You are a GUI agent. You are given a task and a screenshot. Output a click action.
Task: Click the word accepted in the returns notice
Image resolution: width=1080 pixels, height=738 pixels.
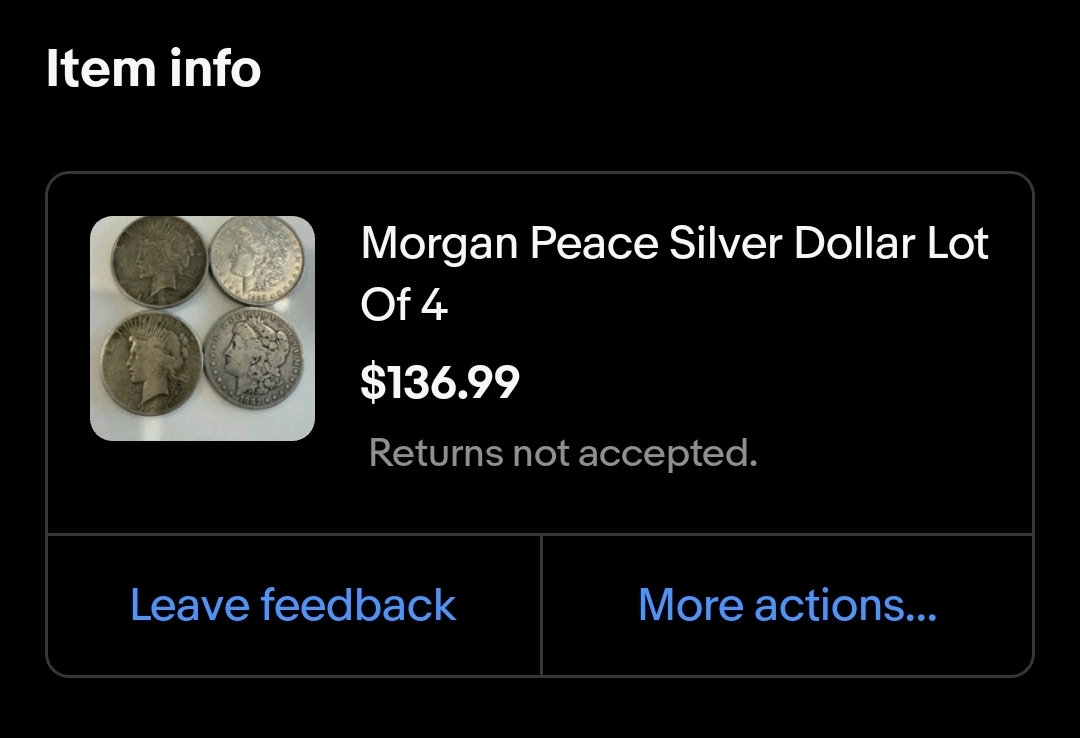pyautogui.click(x=667, y=455)
